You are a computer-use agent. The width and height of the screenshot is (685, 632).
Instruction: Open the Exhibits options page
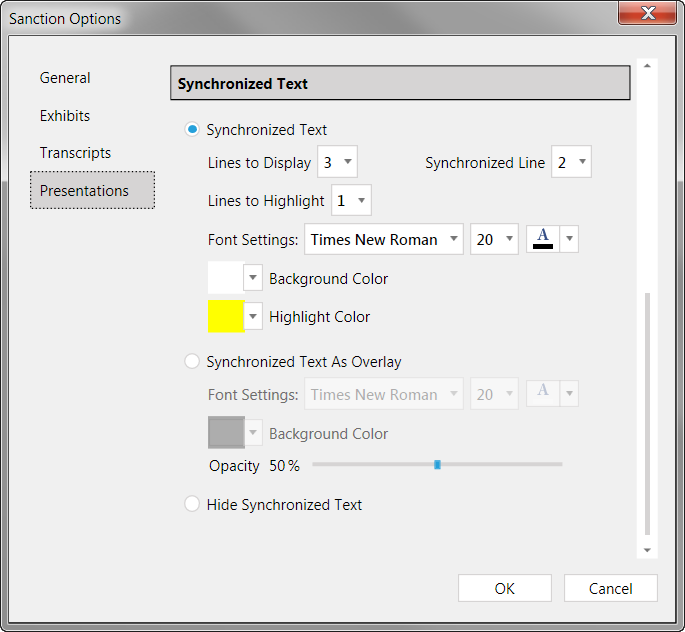65,116
